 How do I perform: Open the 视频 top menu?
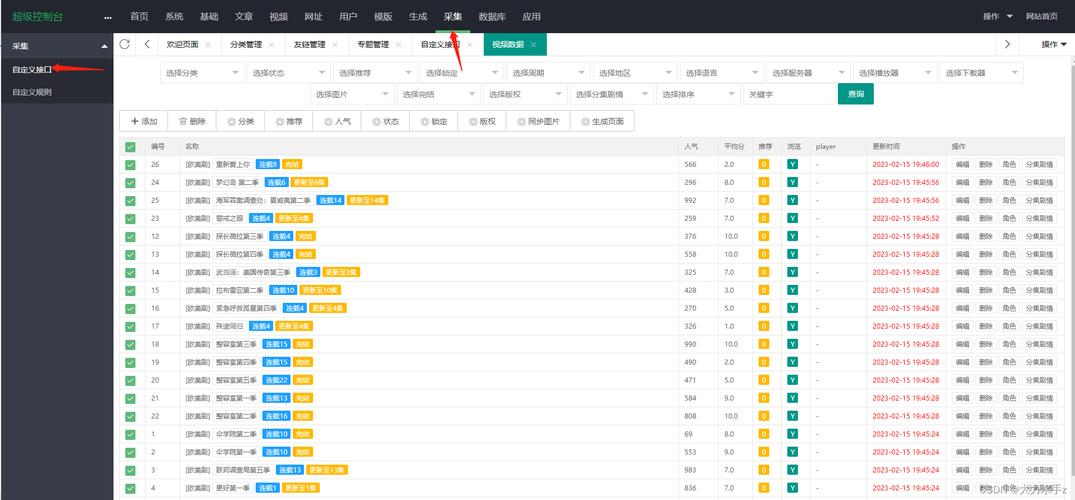[x=279, y=16]
